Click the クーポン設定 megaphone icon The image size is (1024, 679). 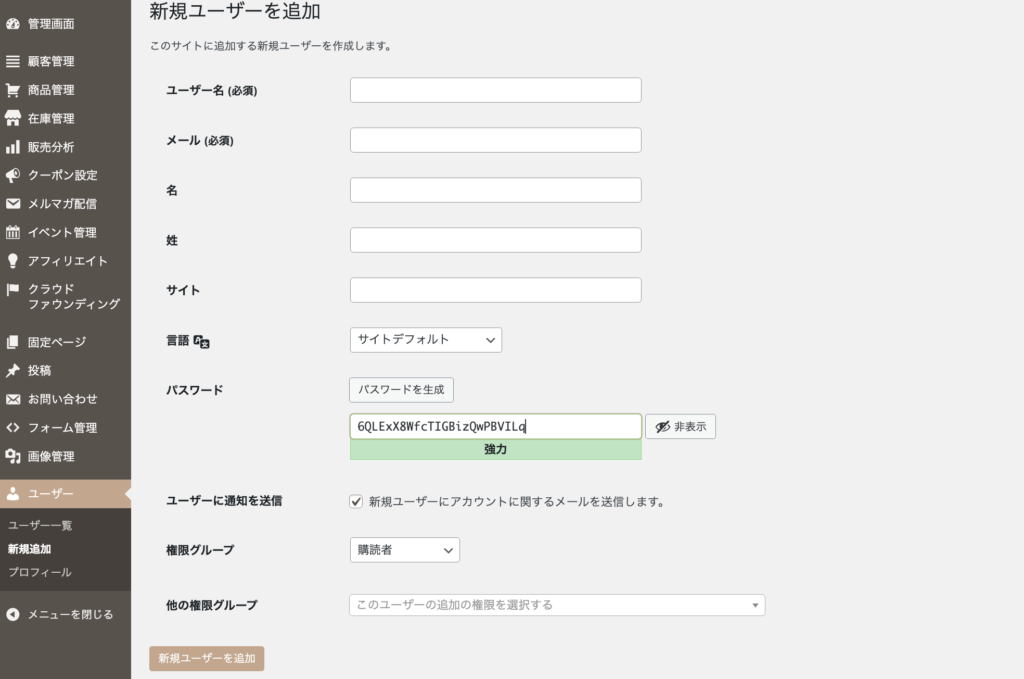tap(13, 175)
